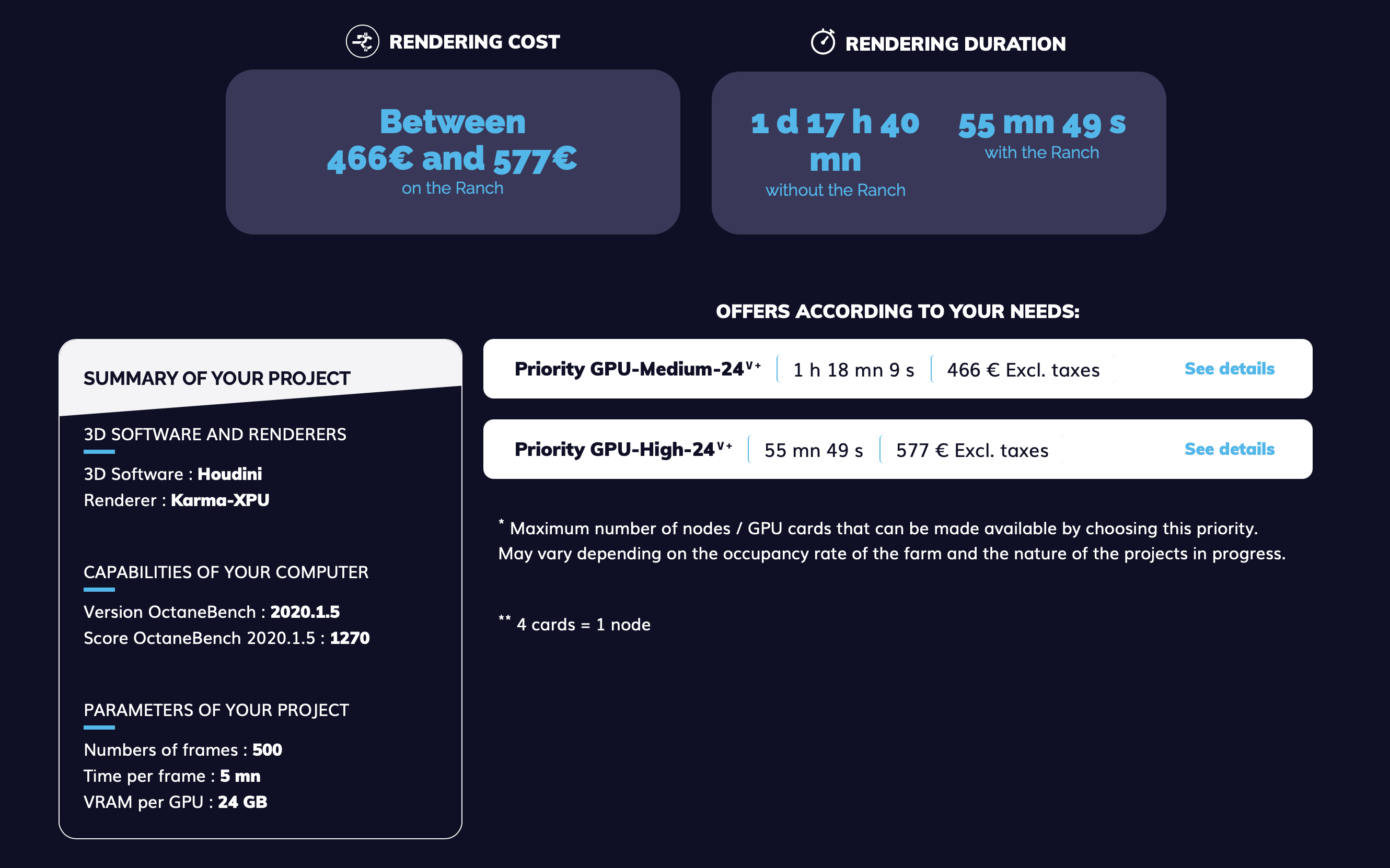Click the Rendering Duration stopwatch icon
The image size is (1390, 868).
823,42
